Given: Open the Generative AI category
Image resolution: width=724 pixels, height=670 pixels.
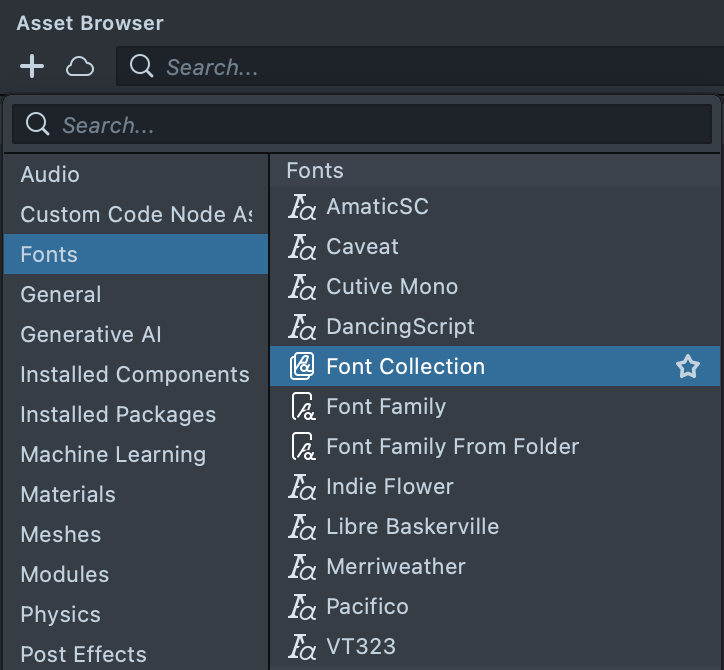Looking at the screenshot, I should point(91,334).
